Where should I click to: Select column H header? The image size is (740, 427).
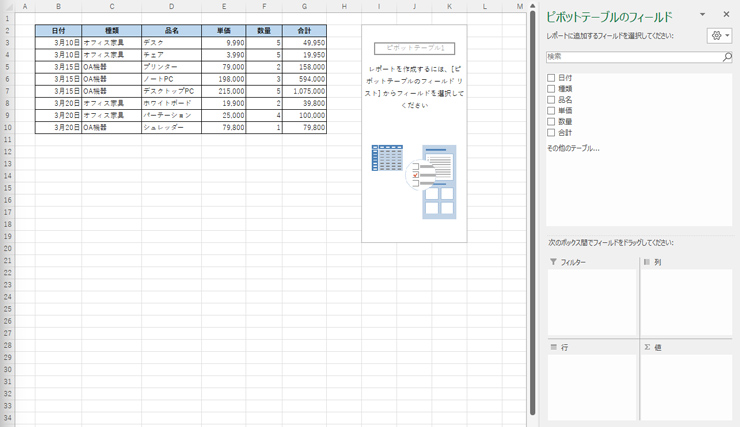(x=344, y=6)
